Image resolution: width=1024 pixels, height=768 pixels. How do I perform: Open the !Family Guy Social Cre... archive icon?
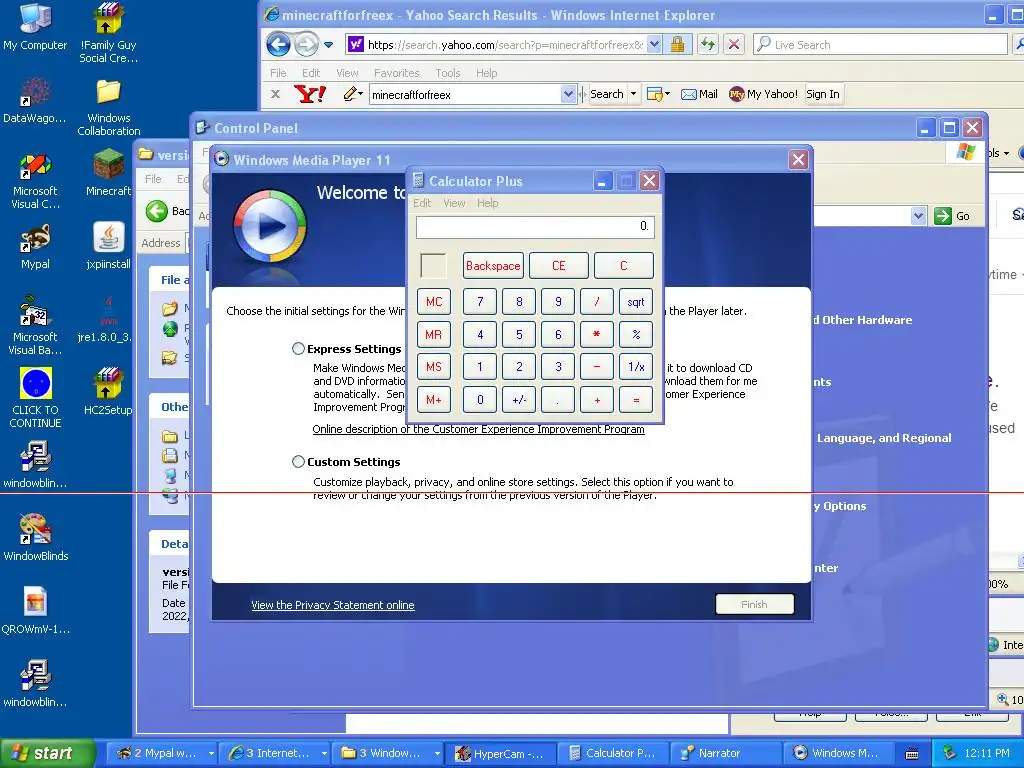click(x=108, y=33)
